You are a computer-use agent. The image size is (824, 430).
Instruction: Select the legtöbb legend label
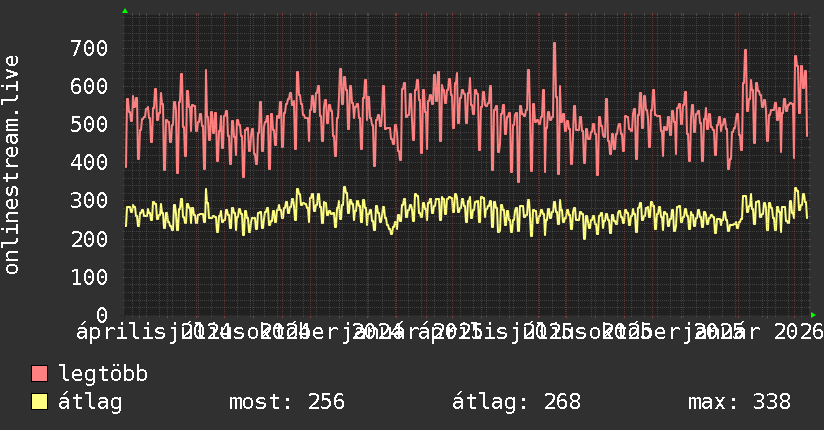(103, 374)
